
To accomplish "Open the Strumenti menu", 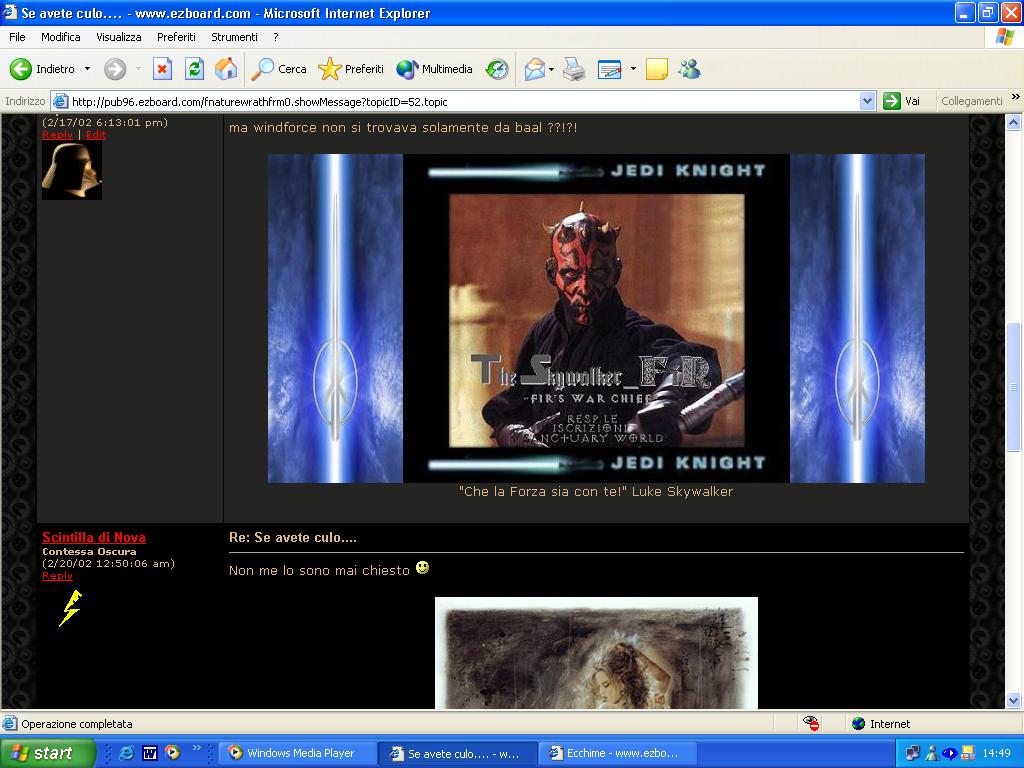I will tap(234, 37).
